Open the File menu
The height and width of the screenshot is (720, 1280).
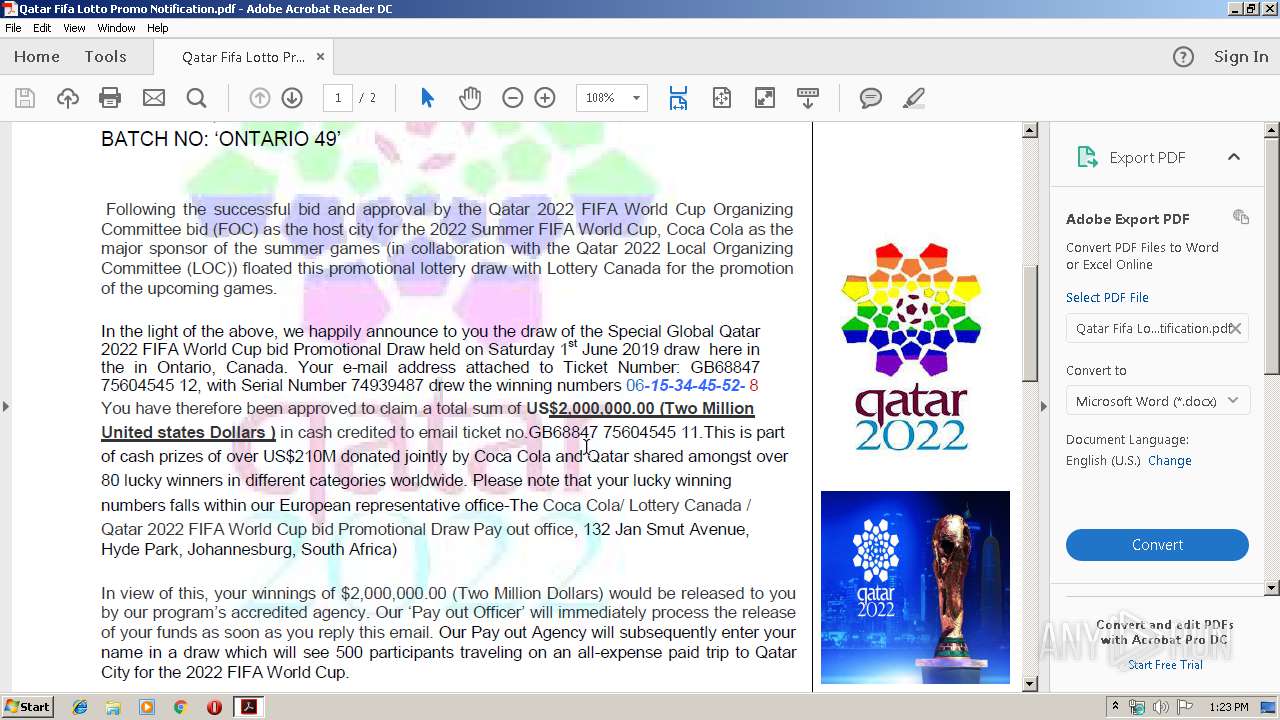click(x=13, y=28)
